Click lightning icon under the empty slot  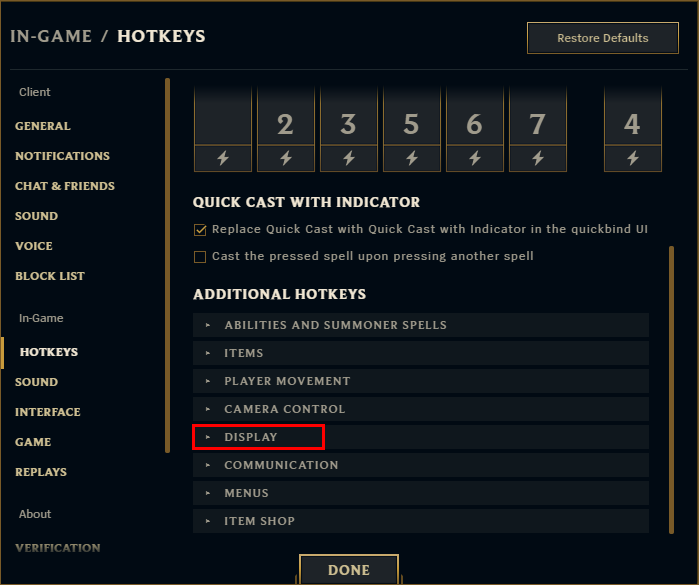[222, 158]
